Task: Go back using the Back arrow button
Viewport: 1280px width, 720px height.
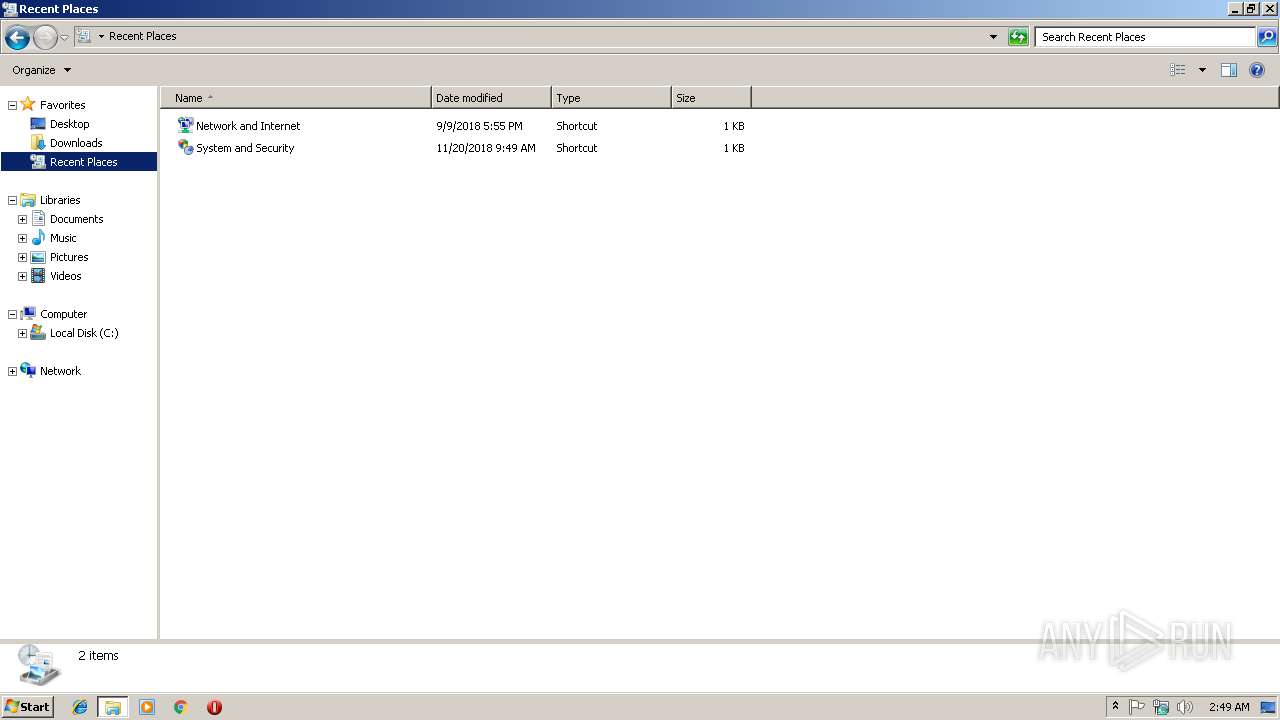Action: point(17,38)
